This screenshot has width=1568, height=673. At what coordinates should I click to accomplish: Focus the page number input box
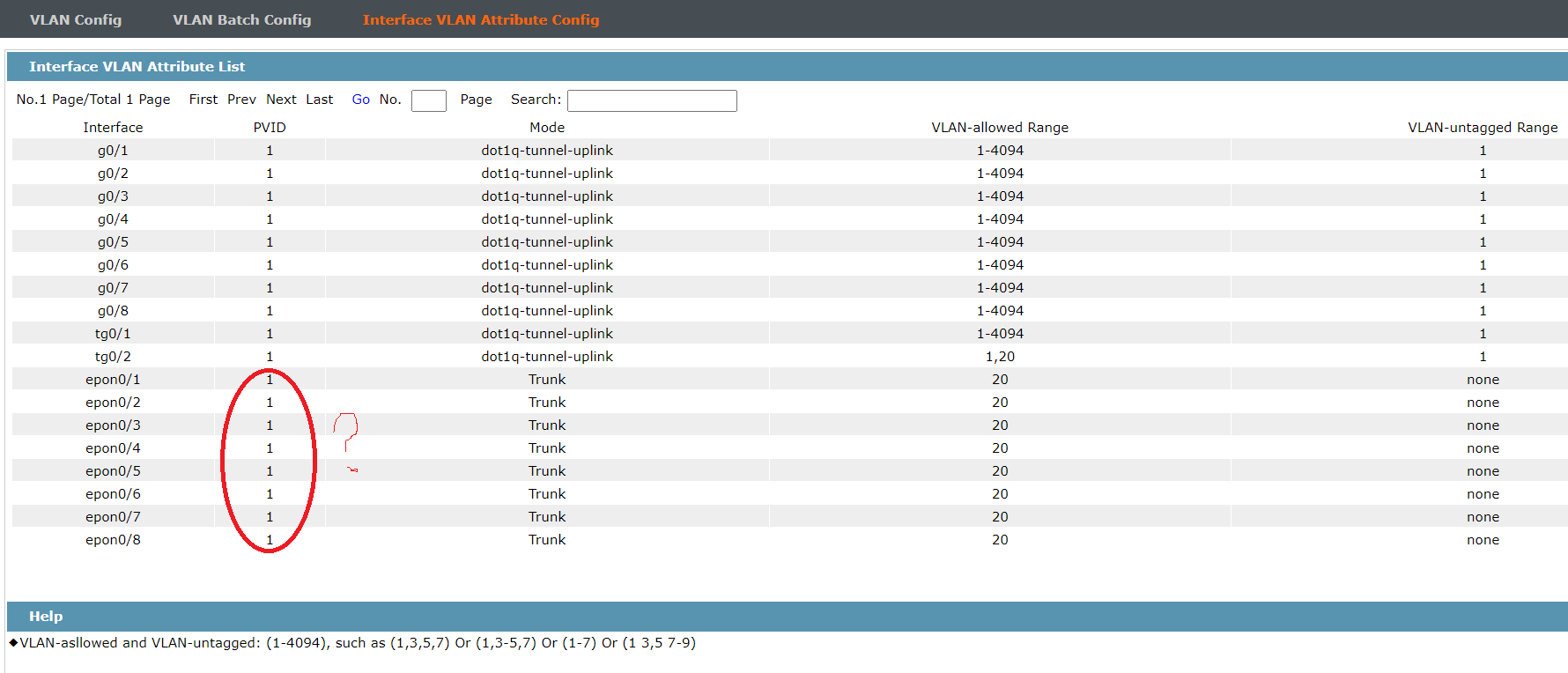(x=429, y=100)
